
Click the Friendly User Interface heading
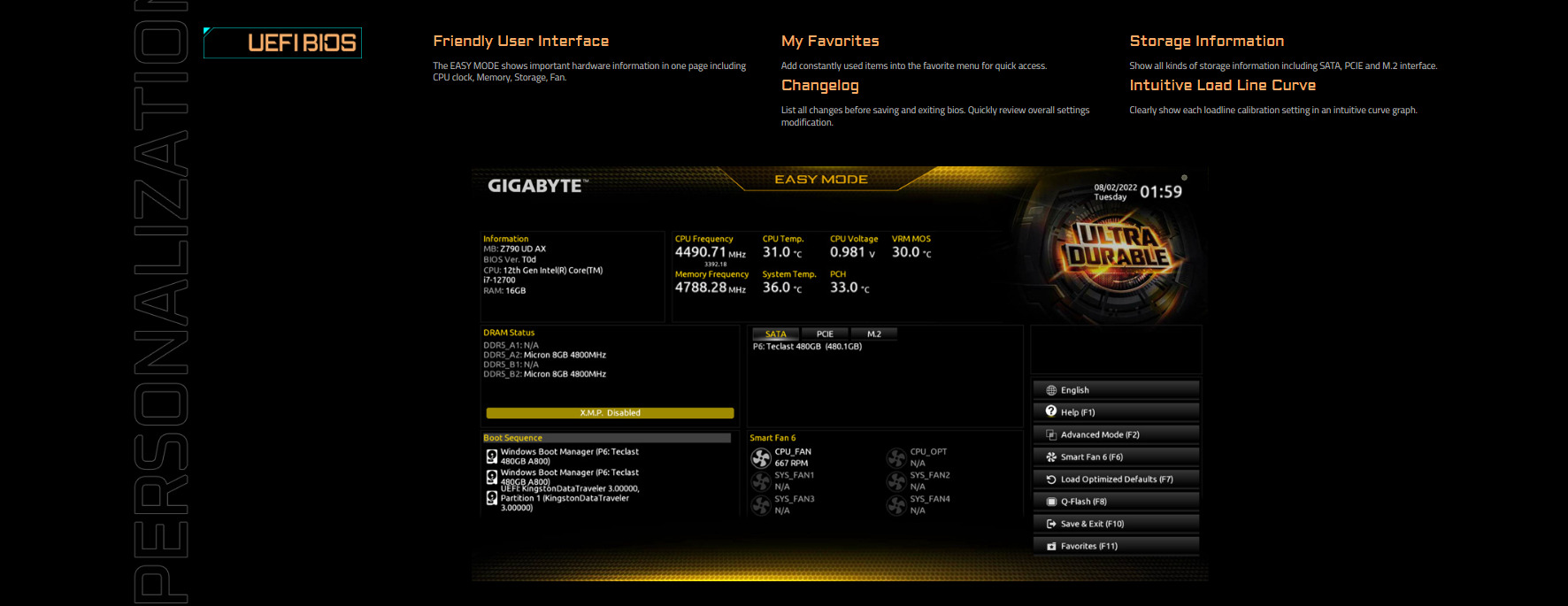[521, 41]
